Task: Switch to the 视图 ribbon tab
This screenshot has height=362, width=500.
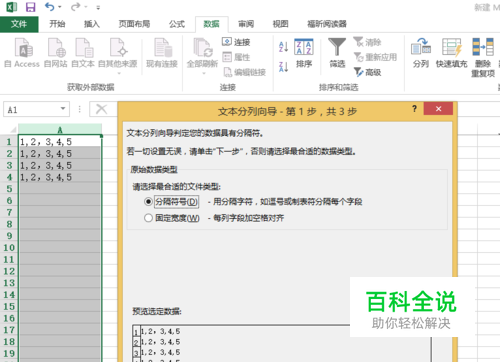Action: pos(280,24)
